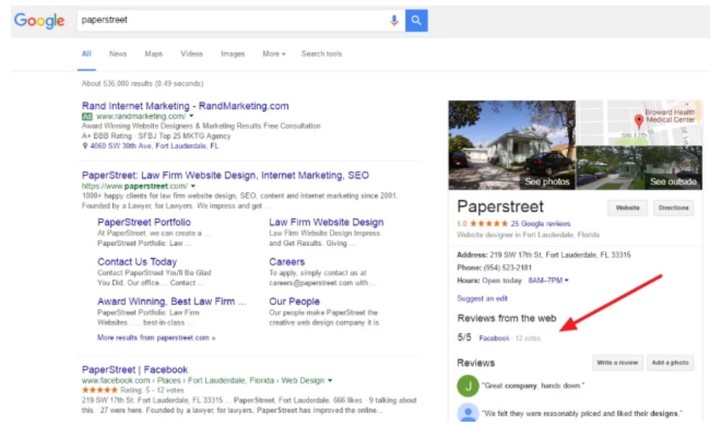This screenshot has height=427, width=711.
Task: Click About 536,000 results text
Action: 142,83
